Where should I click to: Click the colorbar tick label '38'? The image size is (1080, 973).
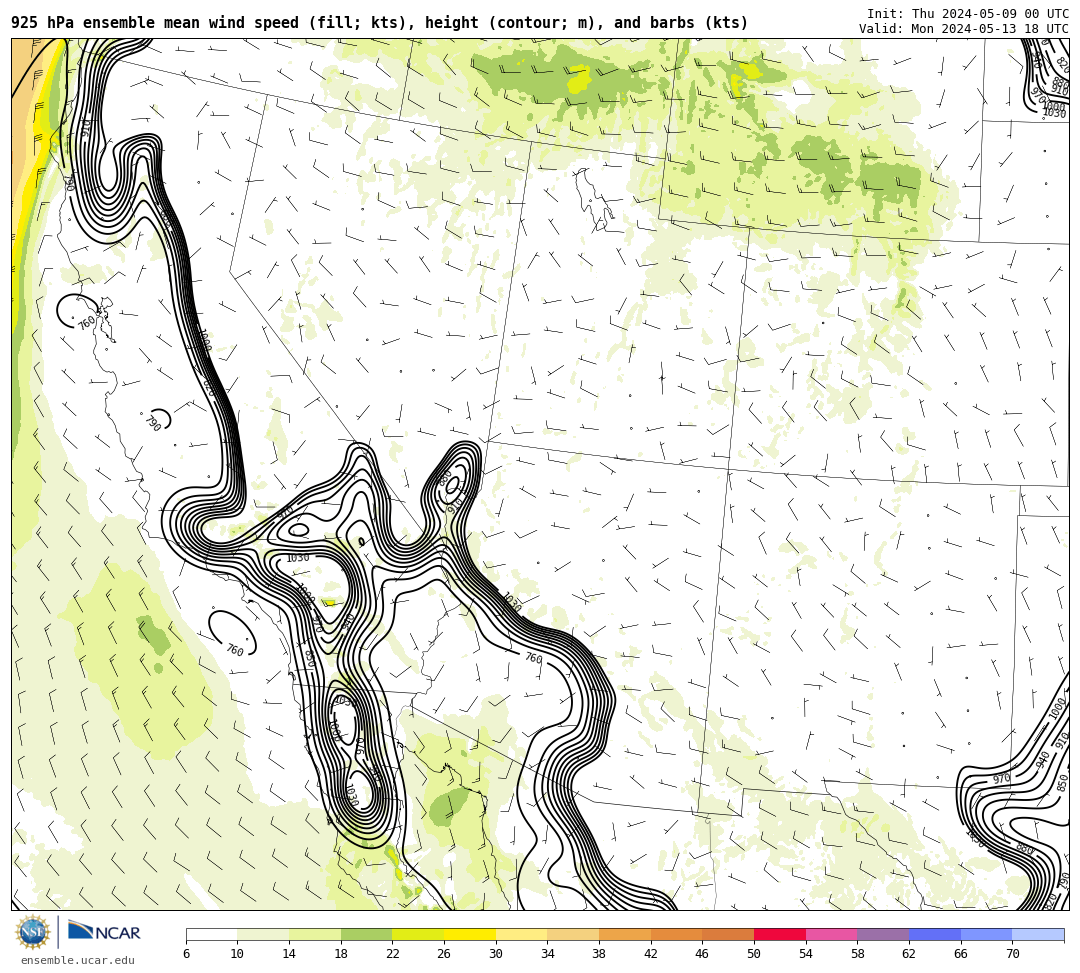[599, 954]
